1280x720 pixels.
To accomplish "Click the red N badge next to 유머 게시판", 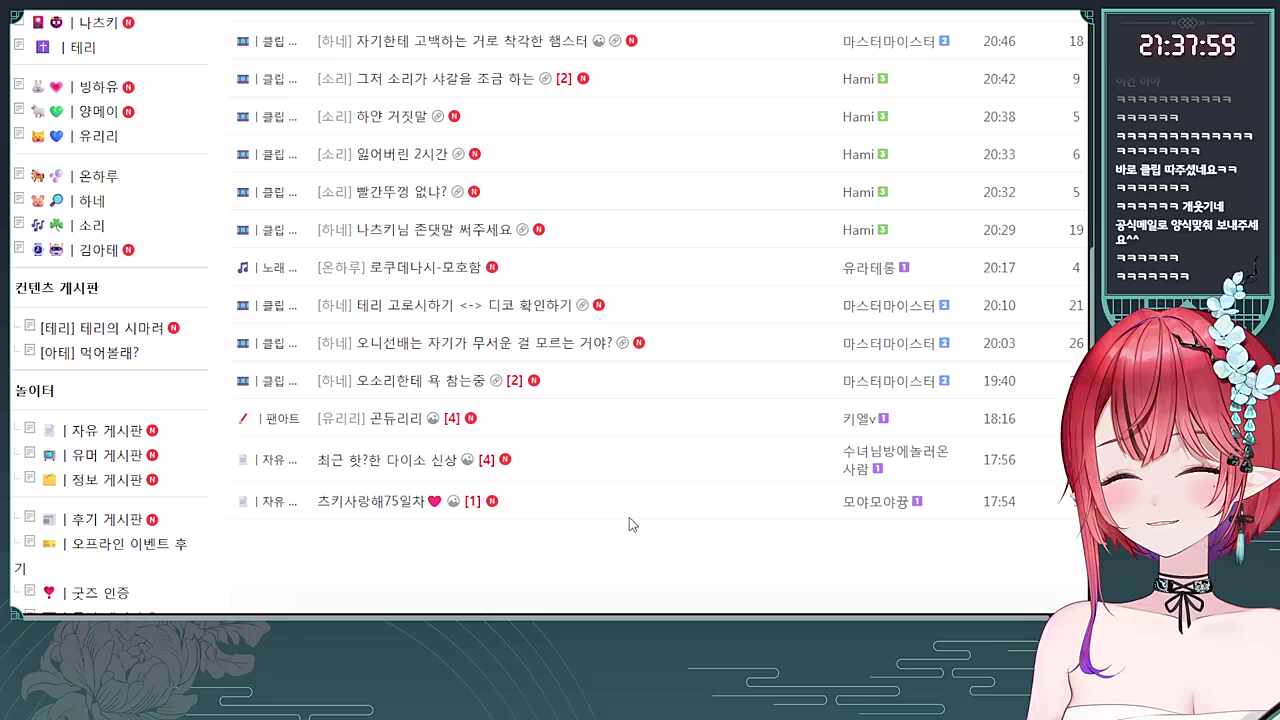I will tap(152, 456).
